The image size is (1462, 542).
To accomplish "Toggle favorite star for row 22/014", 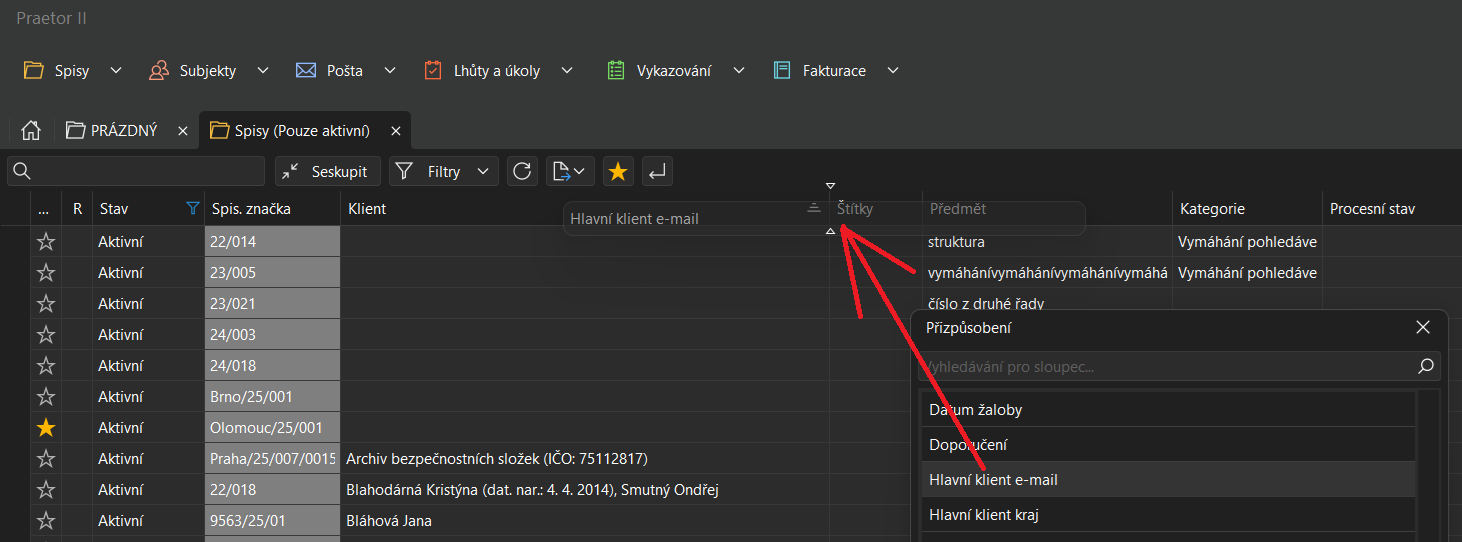I will (46, 242).
